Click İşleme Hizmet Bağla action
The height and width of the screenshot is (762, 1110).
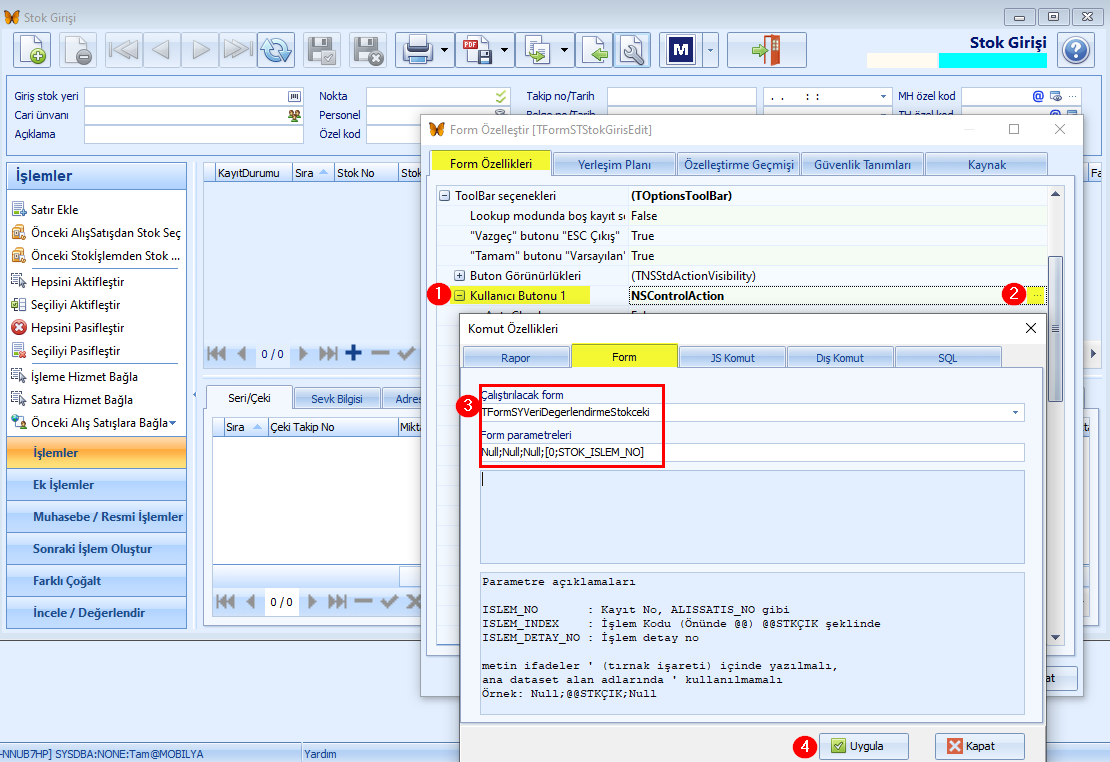point(84,377)
